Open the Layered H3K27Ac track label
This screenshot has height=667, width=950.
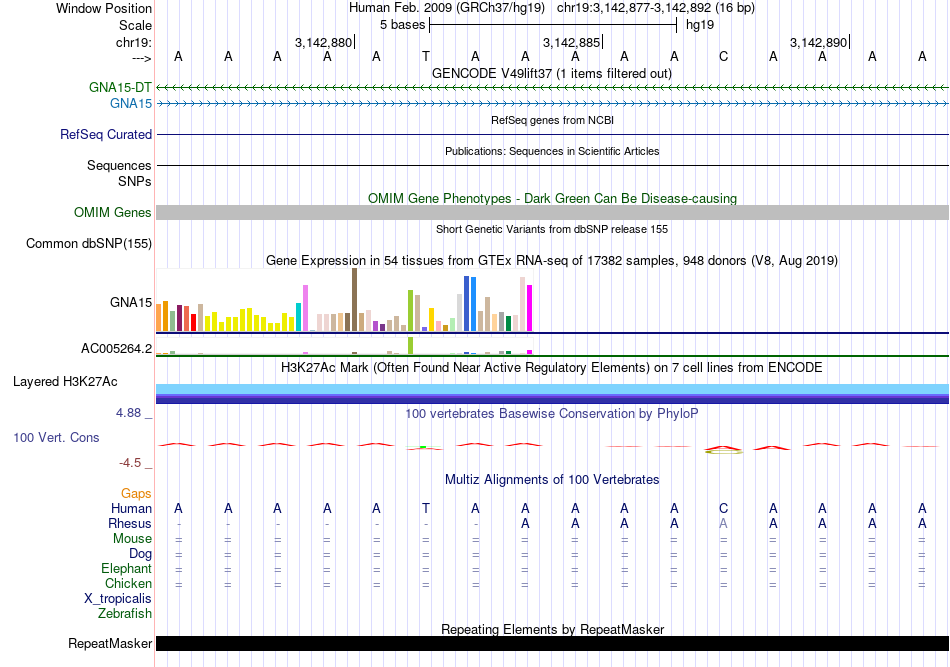[65, 382]
